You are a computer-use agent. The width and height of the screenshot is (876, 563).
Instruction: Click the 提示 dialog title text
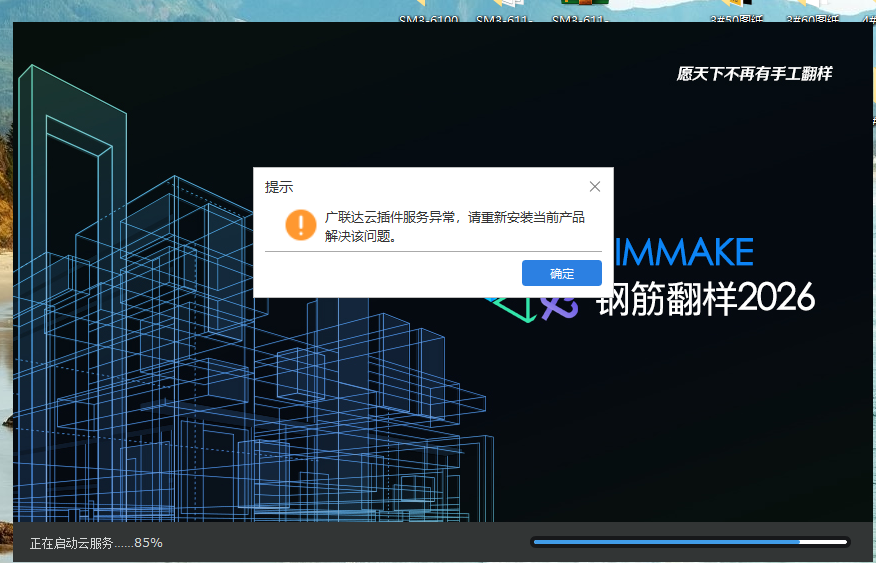tap(279, 187)
